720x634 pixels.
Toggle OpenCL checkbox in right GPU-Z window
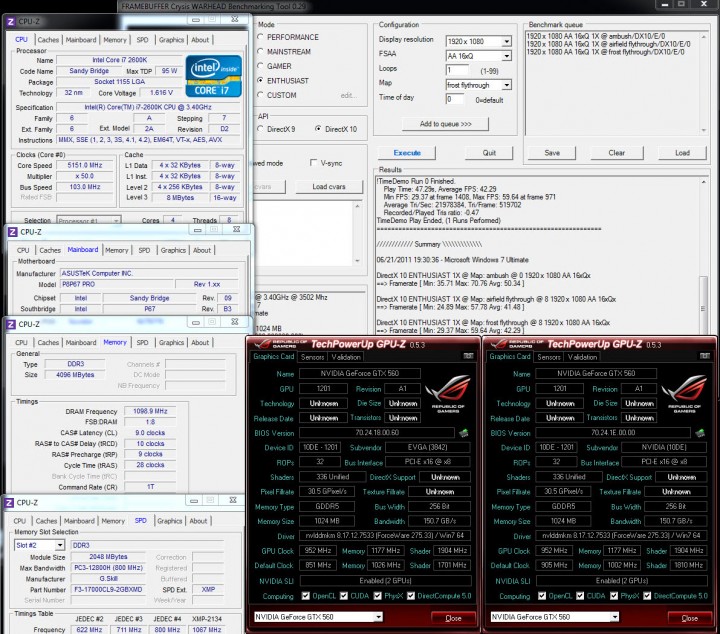pos(542,596)
